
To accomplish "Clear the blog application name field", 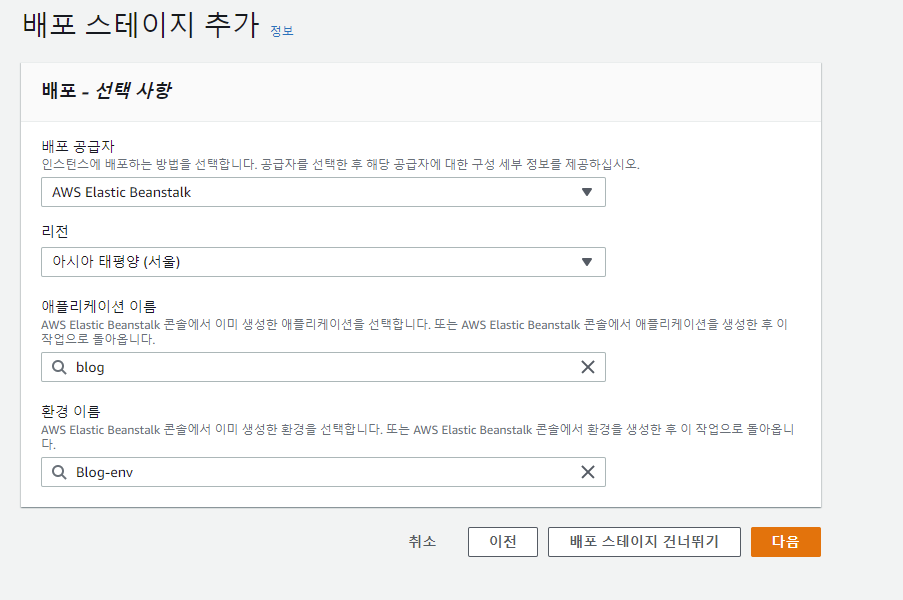I will tap(587, 367).
